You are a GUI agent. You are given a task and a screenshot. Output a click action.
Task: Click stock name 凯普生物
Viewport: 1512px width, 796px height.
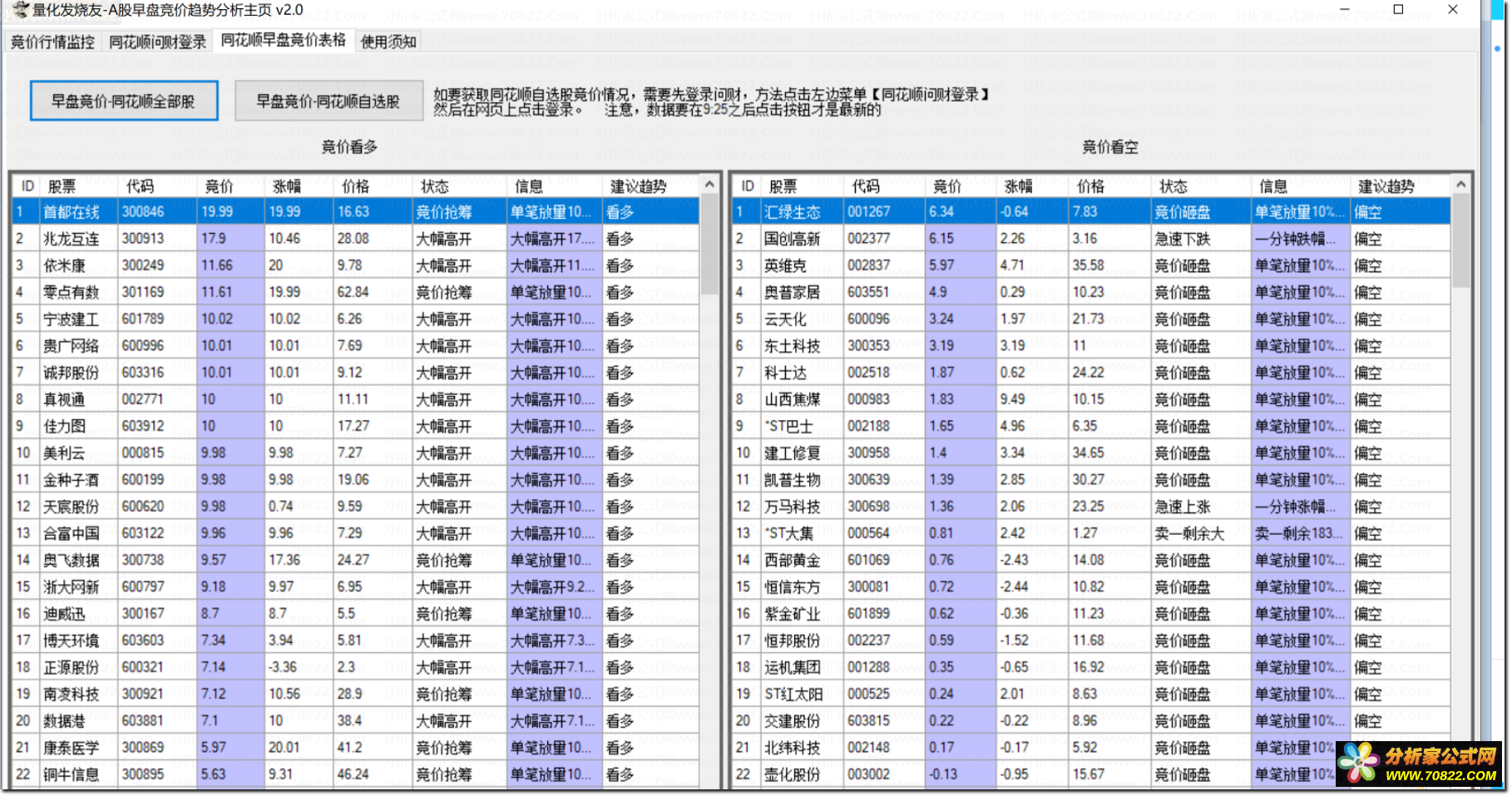(792, 480)
